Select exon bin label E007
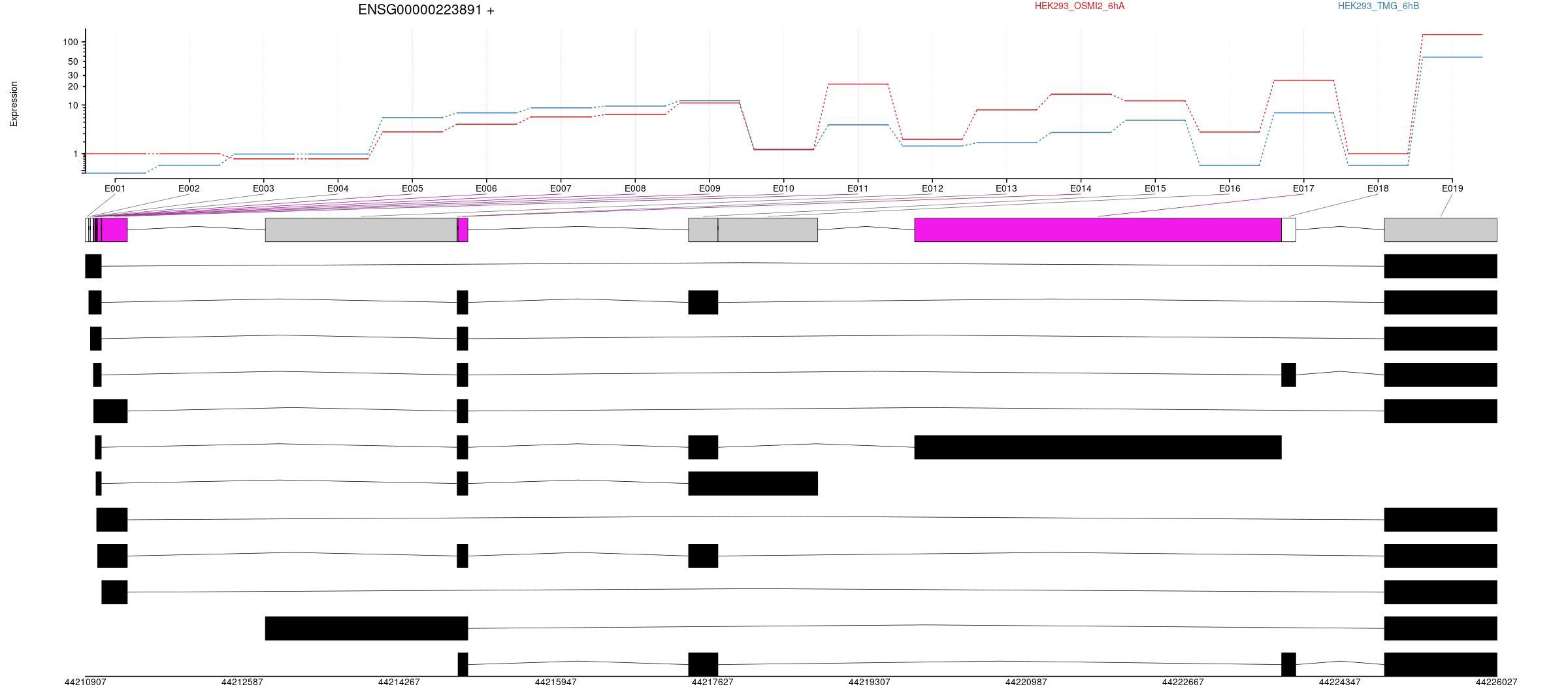The width and height of the screenshot is (1568, 693). pyautogui.click(x=561, y=189)
